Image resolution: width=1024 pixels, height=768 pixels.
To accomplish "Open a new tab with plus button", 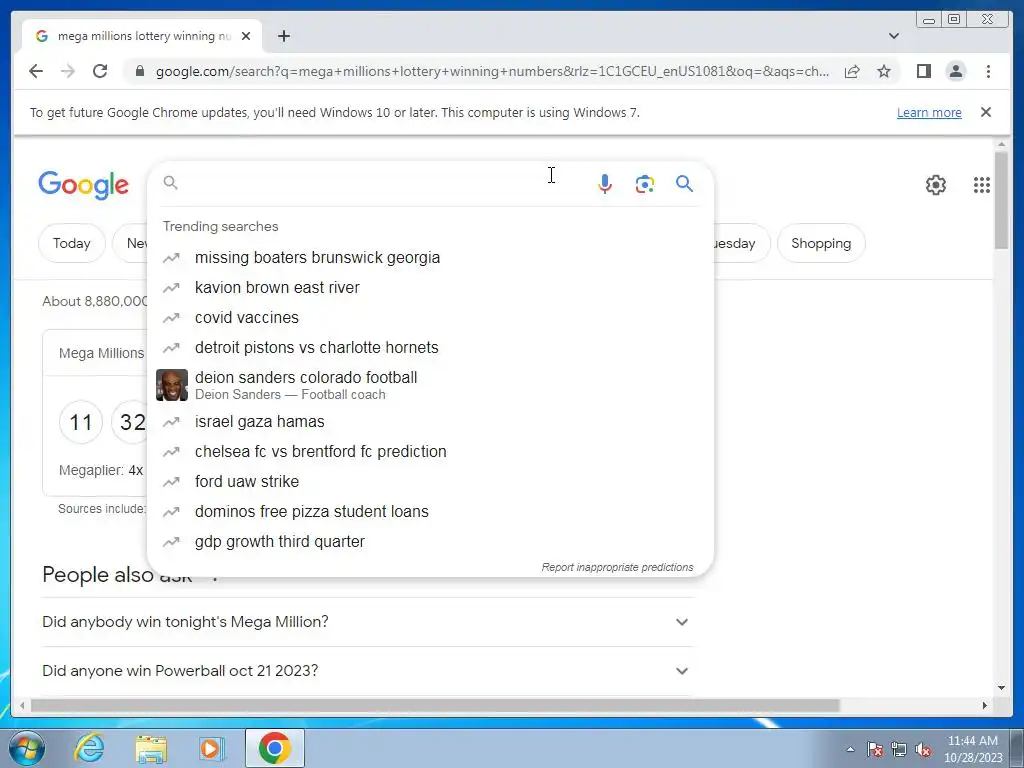I will (283, 36).
